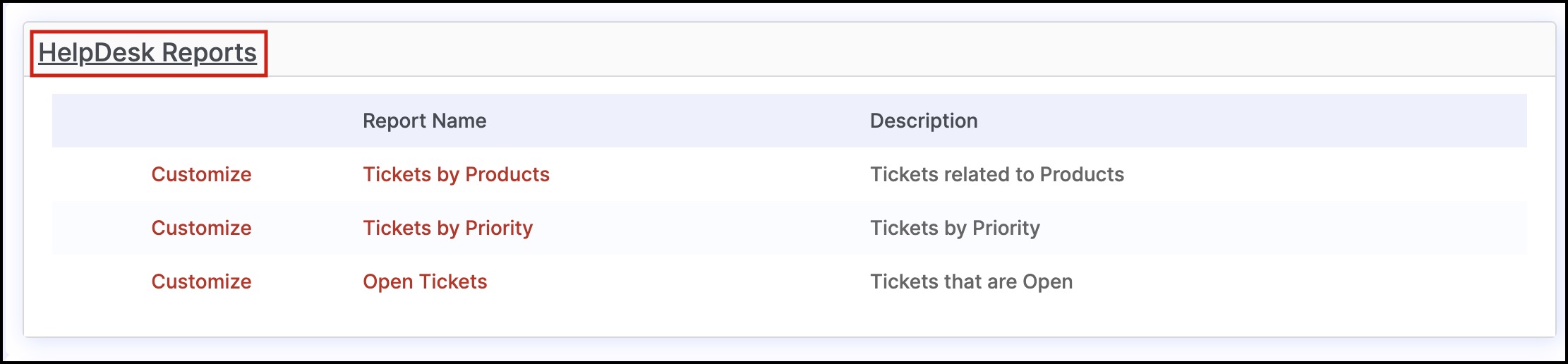Open the Tickets by Priority report link
The width and height of the screenshot is (1568, 364).
click(448, 228)
